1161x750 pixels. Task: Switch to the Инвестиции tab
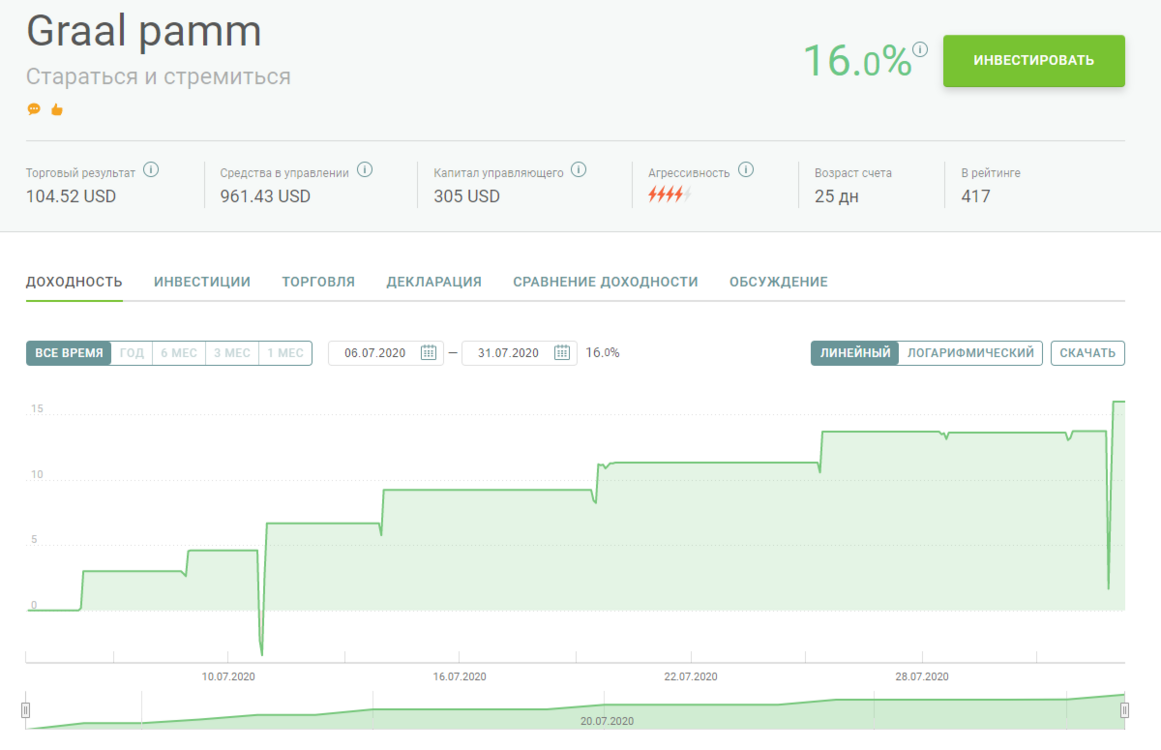coord(202,282)
